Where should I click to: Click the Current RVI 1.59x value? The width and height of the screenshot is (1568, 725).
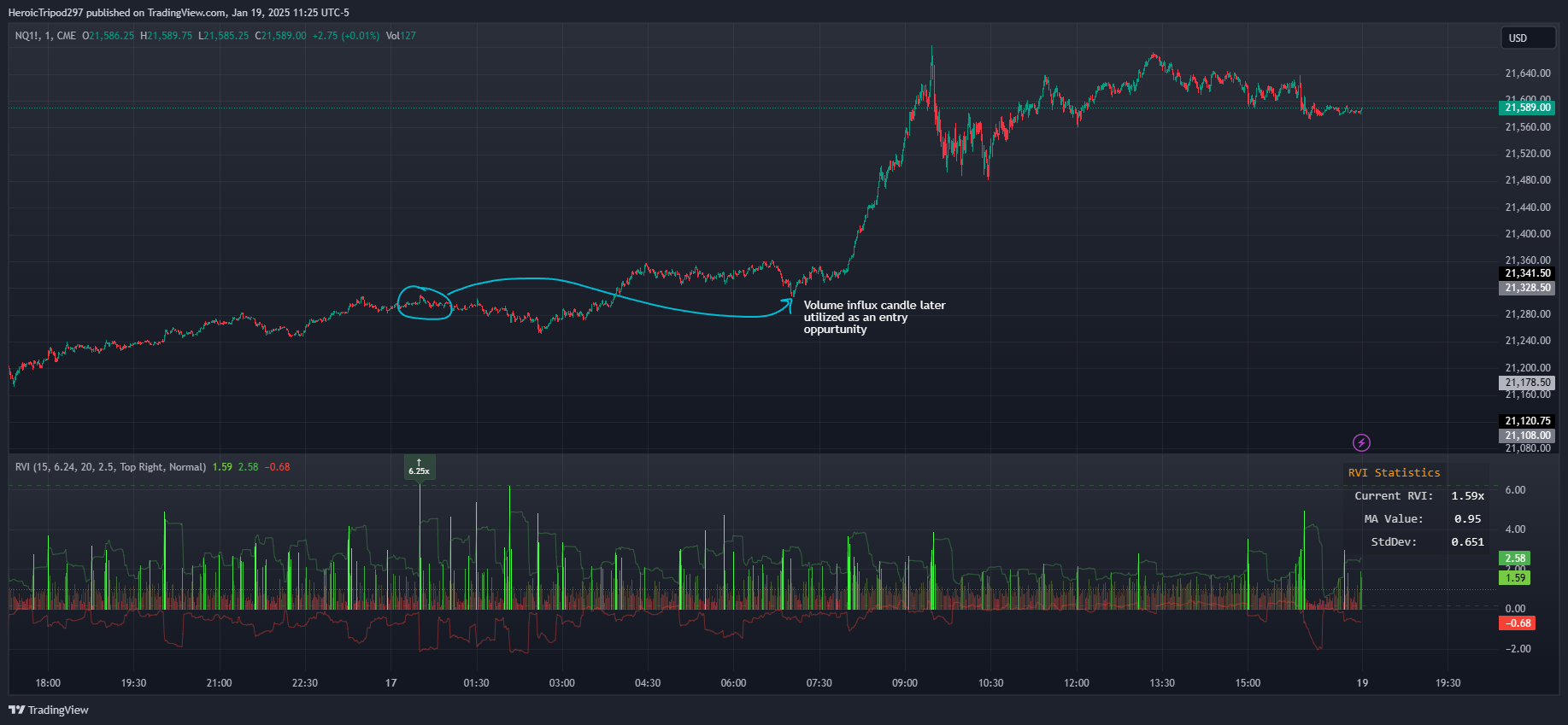1467,495
